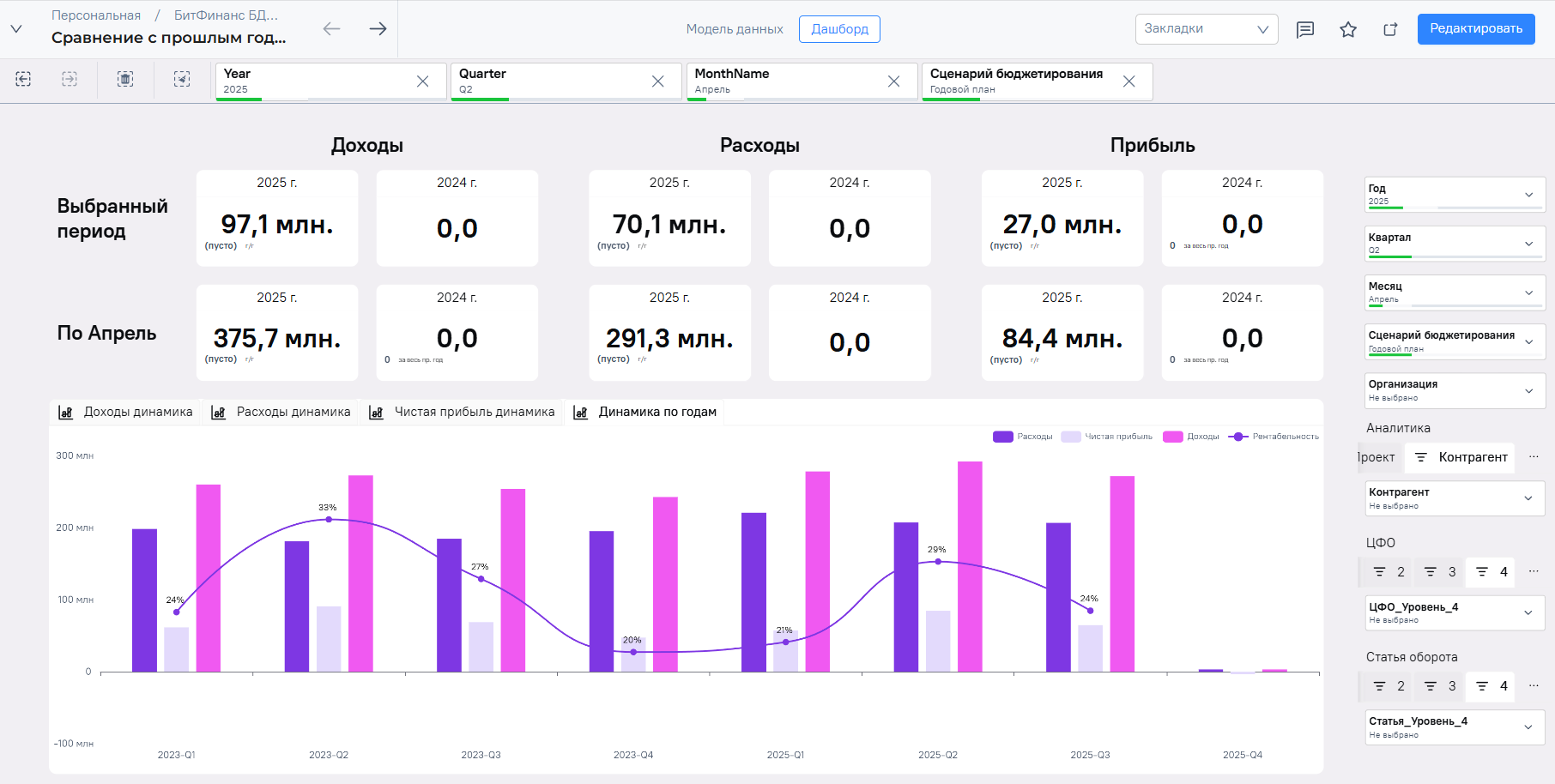Screen dimensions: 1555x784
Task: Click the Редактировать button
Action: pos(1476,28)
